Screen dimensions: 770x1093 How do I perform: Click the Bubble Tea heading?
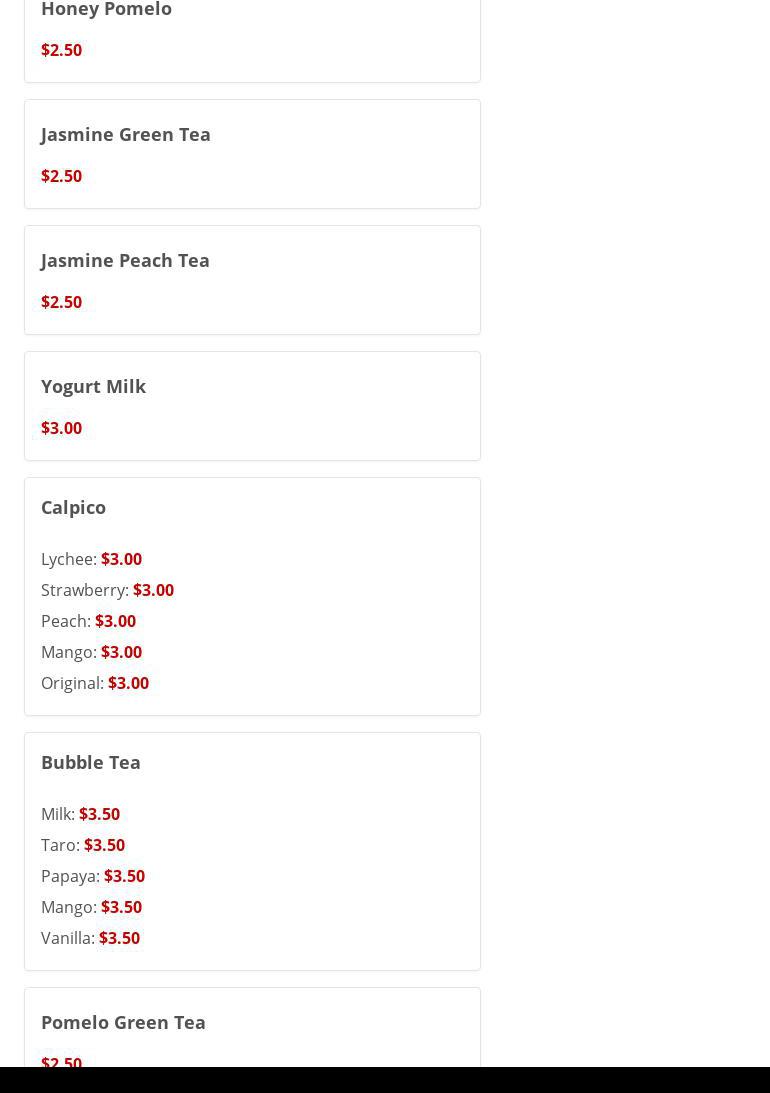point(90,762)
